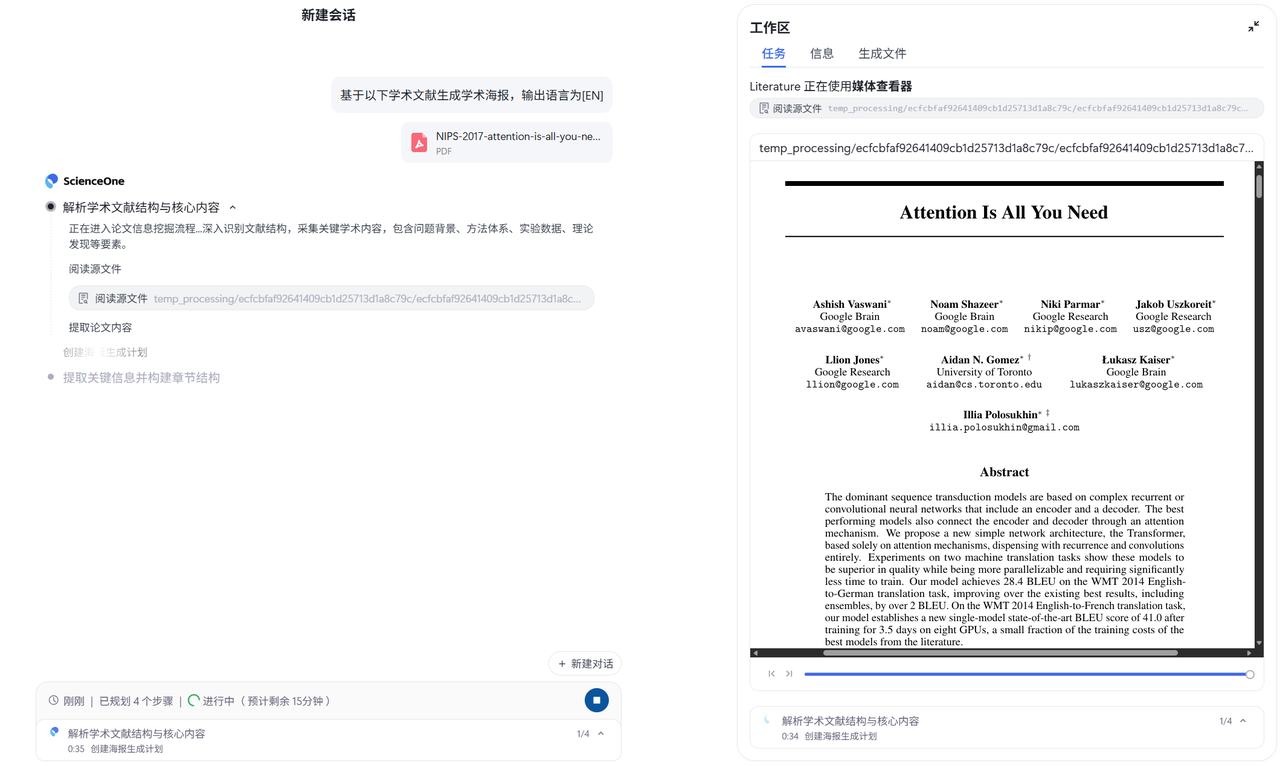Click the 新建对话 button
This screenshot has width=1280, height=766.
pos(585,663)
